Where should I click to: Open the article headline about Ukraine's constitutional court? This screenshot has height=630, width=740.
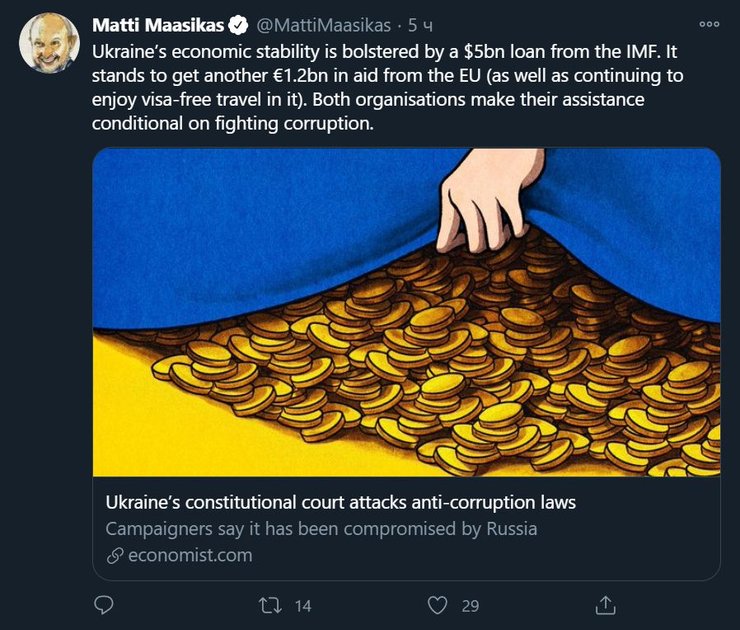click(x=339, y=502)
